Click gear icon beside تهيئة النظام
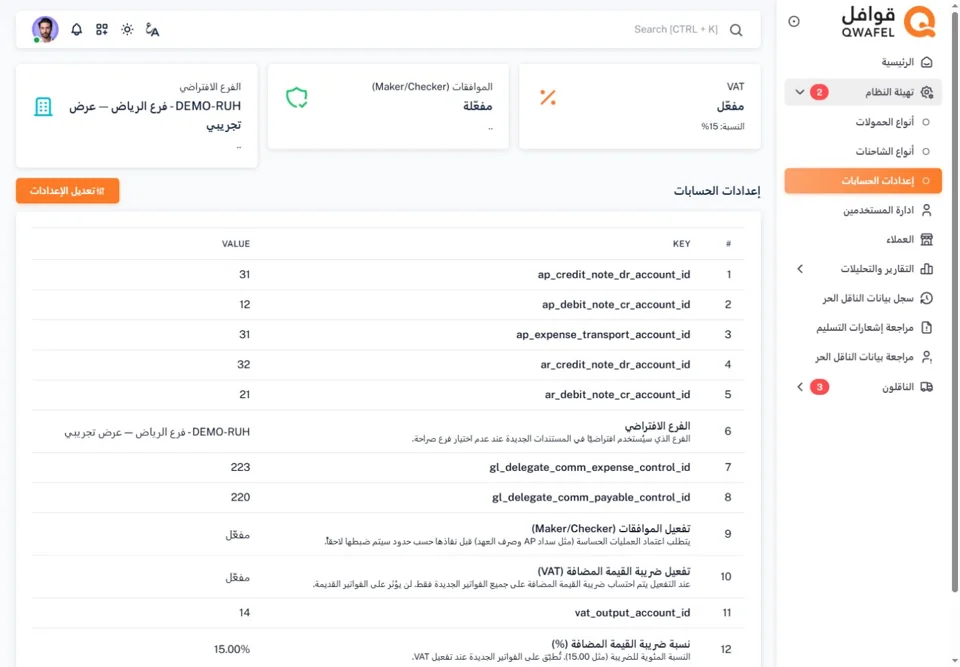The image size is (960, 667). [x=926, y=92]
